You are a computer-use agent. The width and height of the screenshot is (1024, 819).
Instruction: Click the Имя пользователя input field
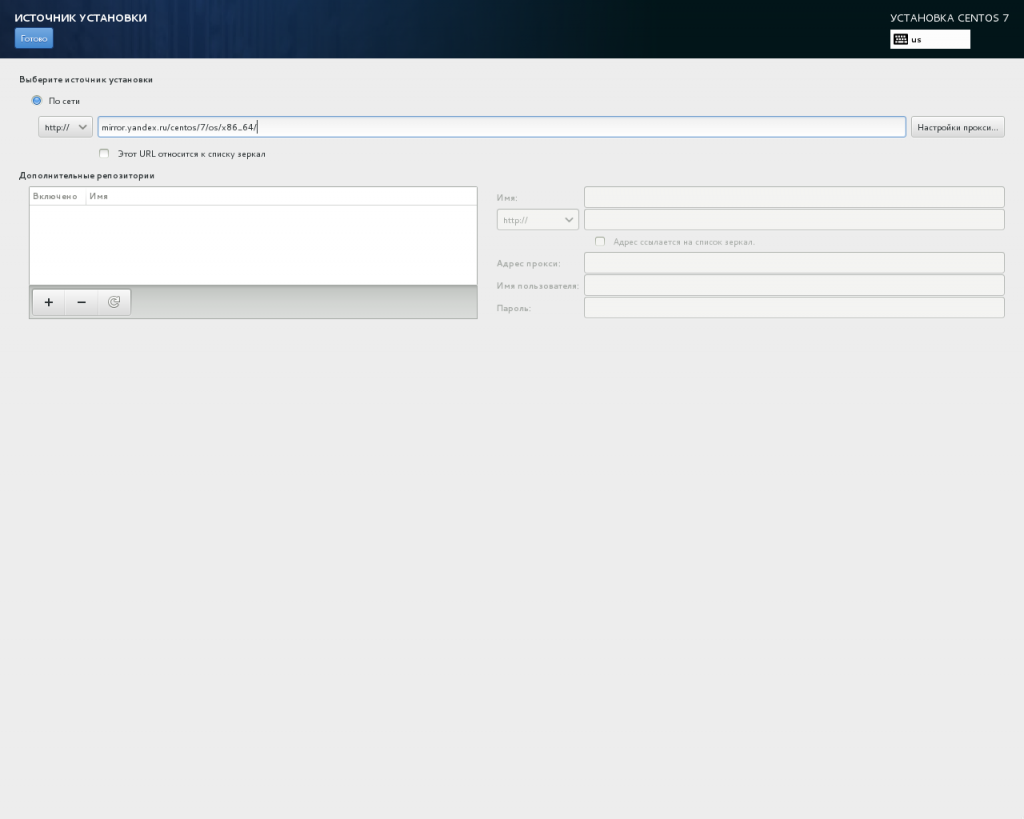click(793, 286)
